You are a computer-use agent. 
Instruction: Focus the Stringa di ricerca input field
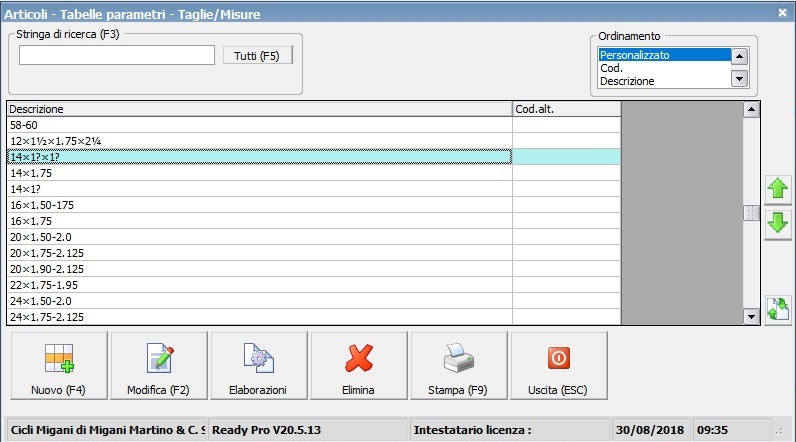117,55
